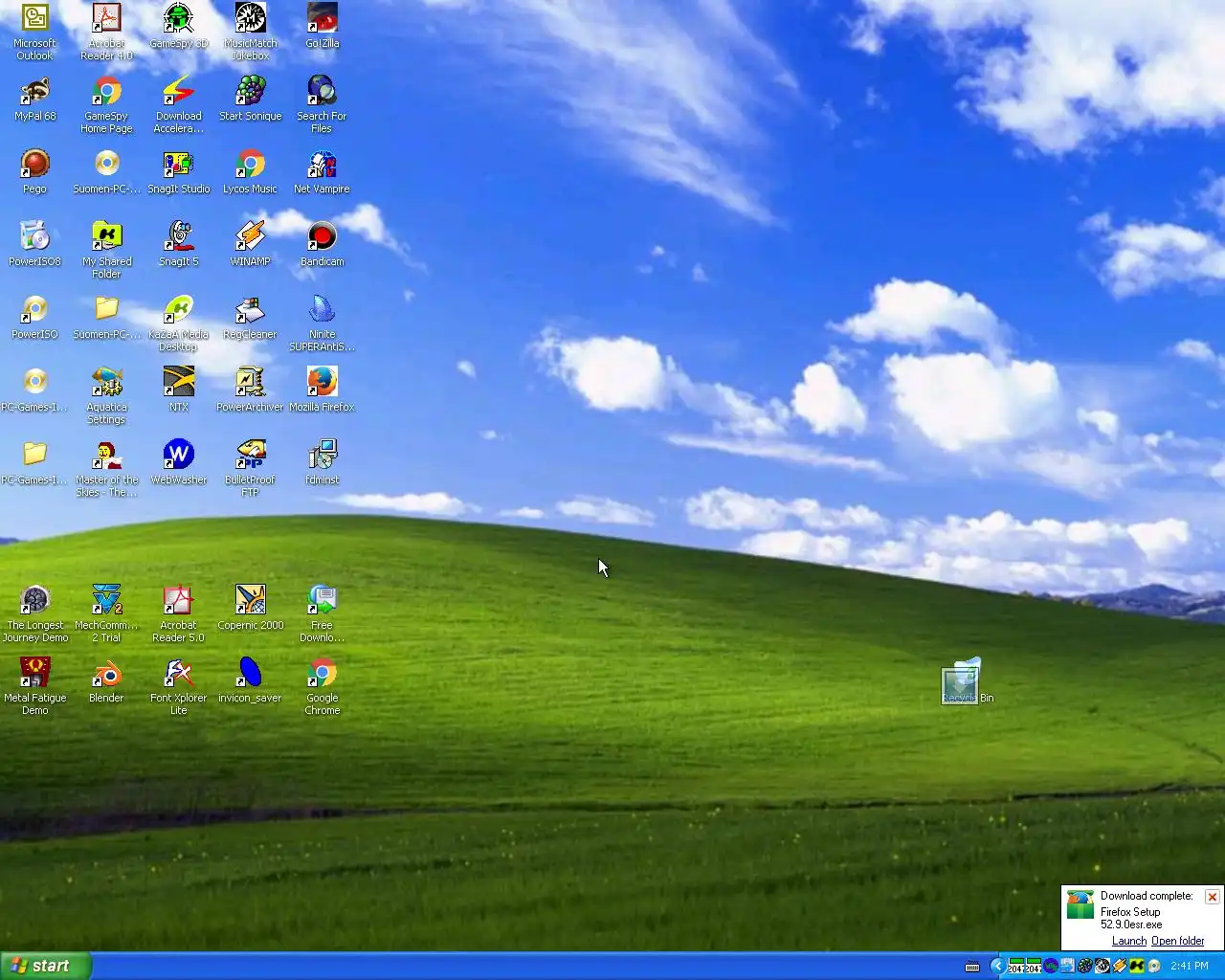This screenshot has width=1225, height=980.
Task: Click the MusicMatch tray icon
Action: click(x=1102, y=966)
